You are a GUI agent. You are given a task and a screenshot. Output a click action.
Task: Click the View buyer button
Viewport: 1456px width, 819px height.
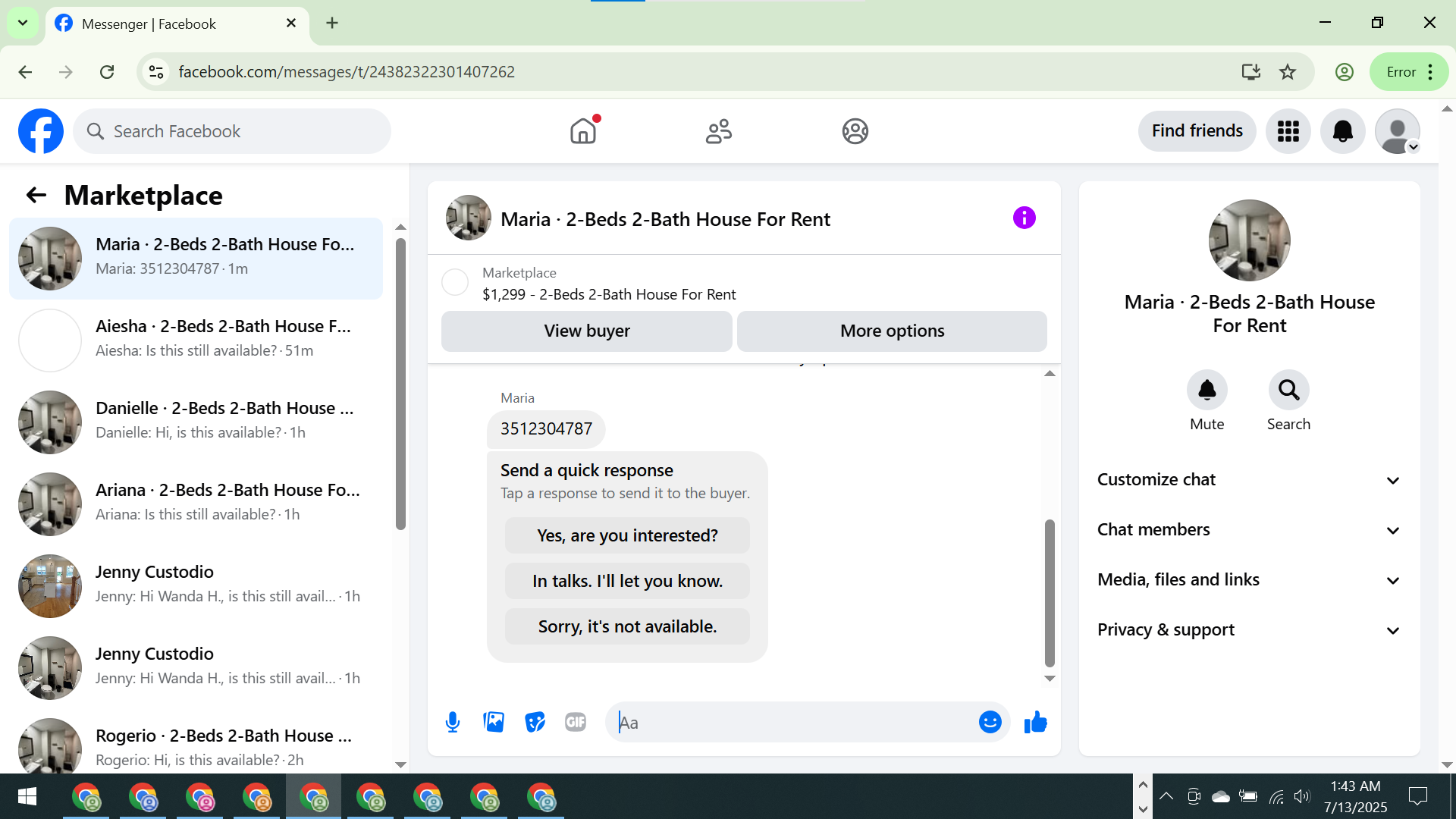[x=586, y=331]
